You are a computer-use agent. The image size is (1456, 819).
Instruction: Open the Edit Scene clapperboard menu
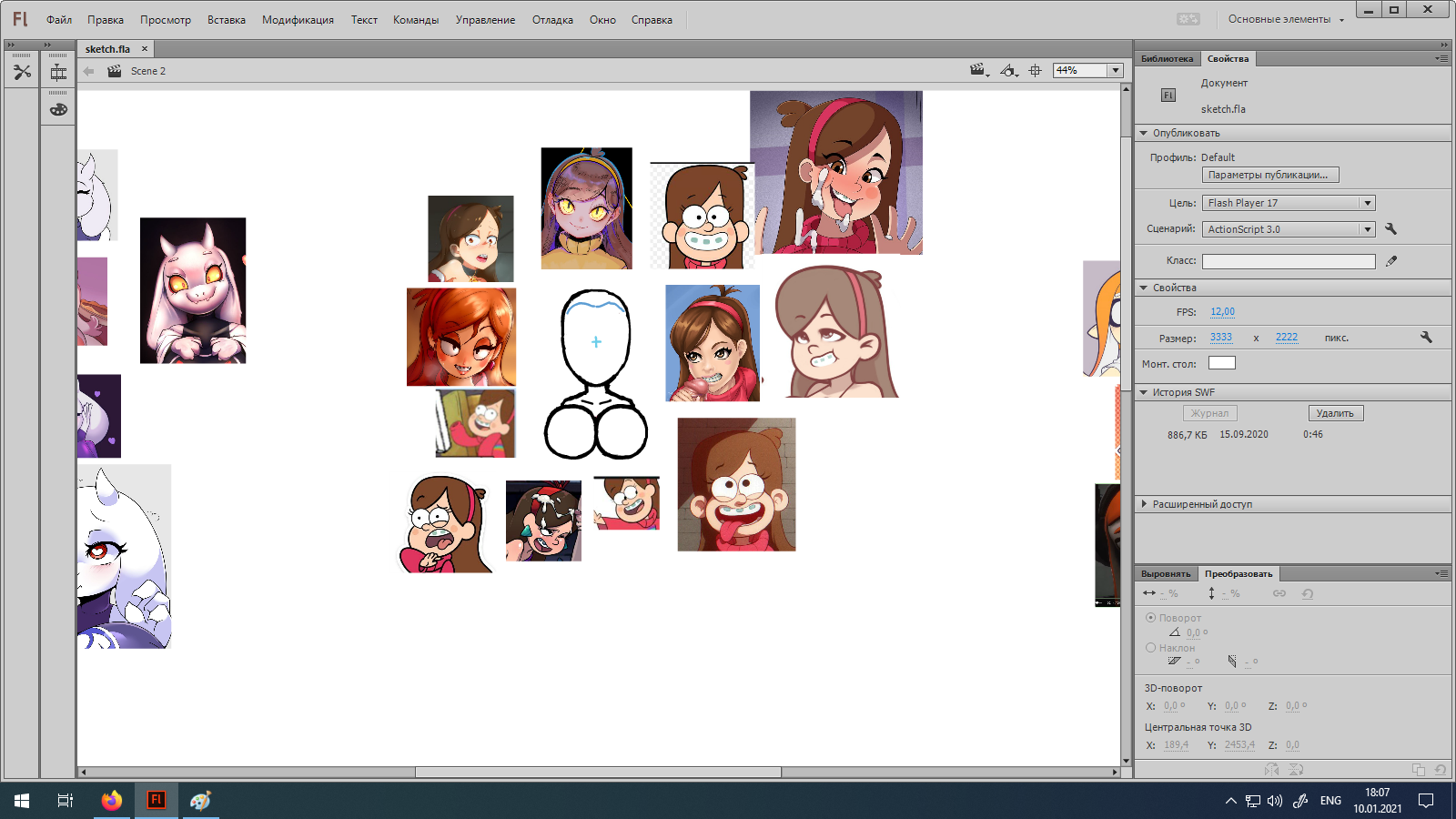[979, 70]
